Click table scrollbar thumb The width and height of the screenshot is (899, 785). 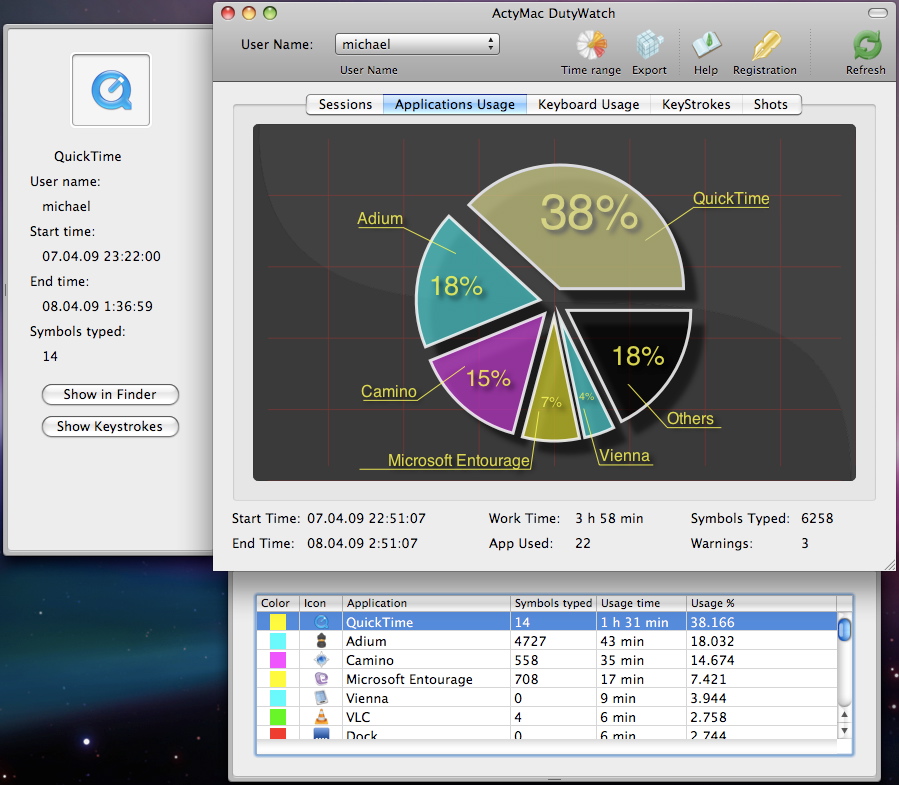click(844, 628)
